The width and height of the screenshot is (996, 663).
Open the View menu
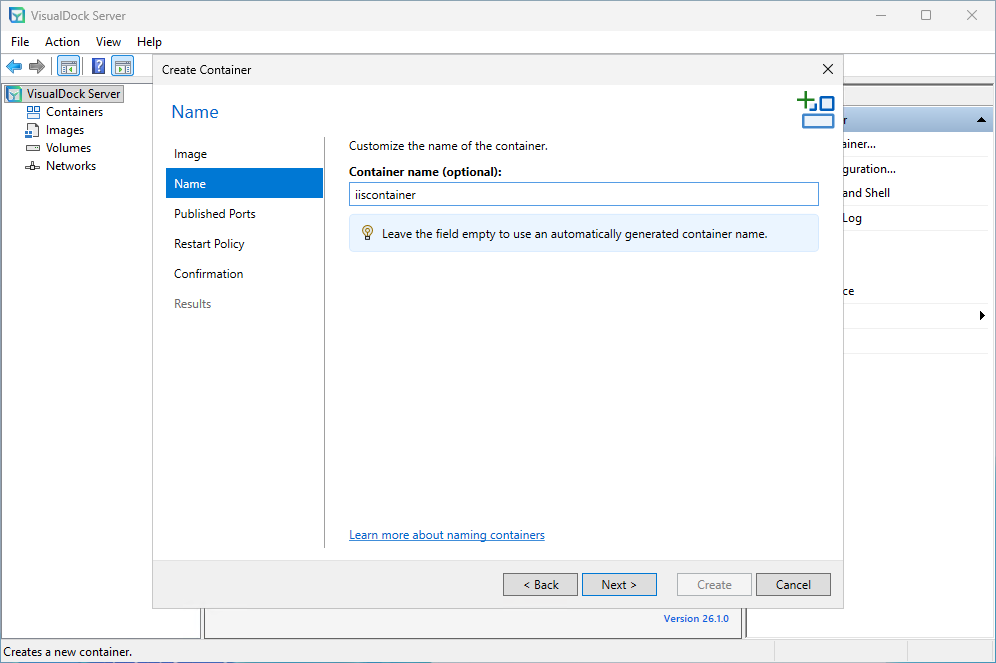[x=108, y=42]
